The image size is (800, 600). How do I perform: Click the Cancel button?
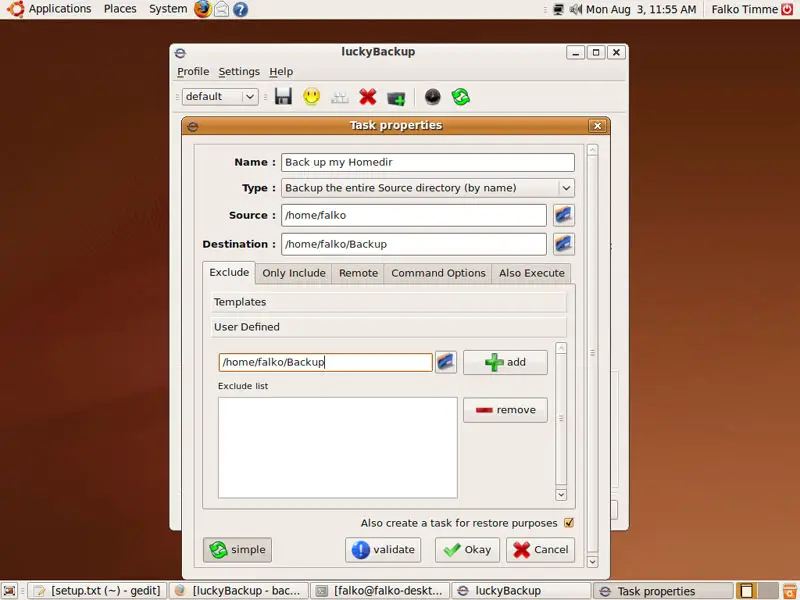540,550
